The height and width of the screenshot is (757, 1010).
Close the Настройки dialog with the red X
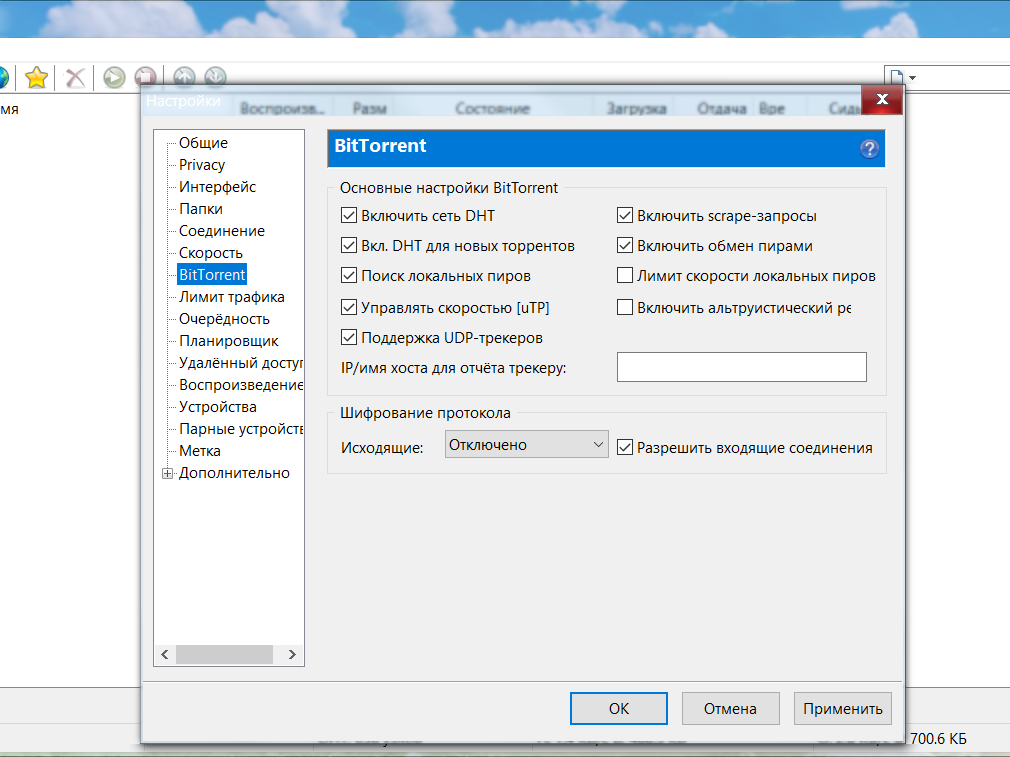pos(882,99)
